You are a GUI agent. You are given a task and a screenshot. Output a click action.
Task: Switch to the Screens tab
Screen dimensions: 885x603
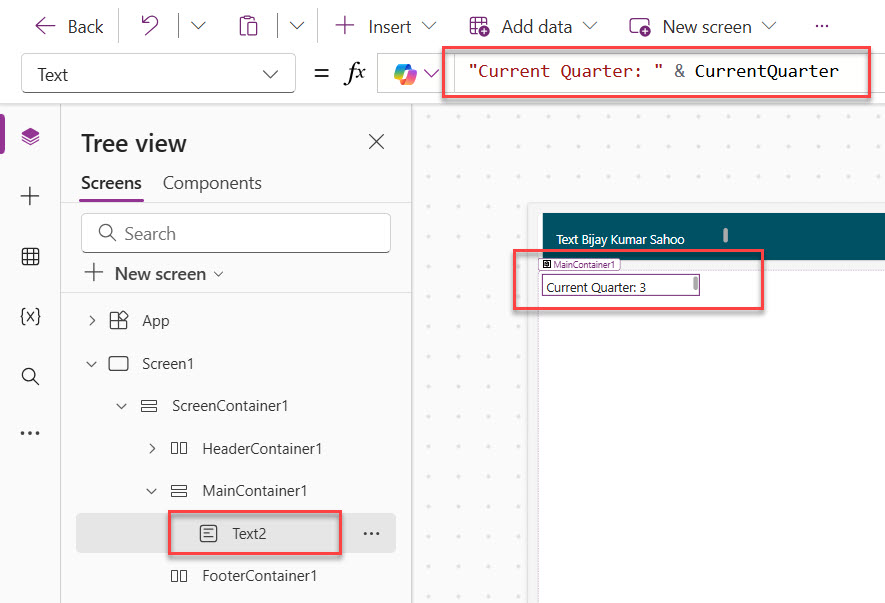click(111, 183)
